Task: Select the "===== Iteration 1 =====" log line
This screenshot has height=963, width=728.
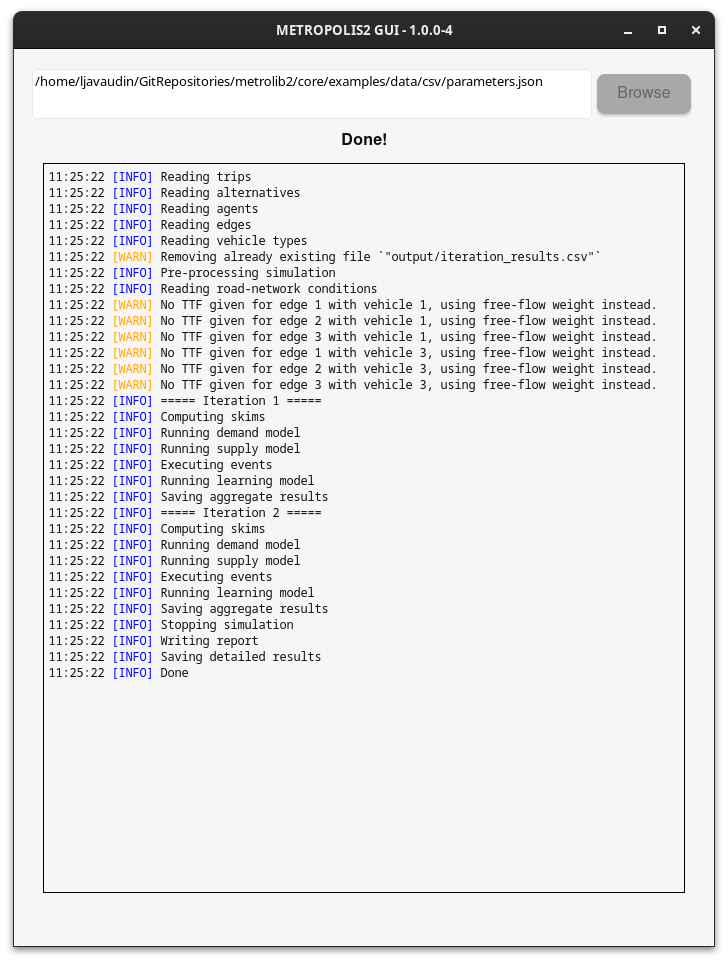Action: pos(185,400)
